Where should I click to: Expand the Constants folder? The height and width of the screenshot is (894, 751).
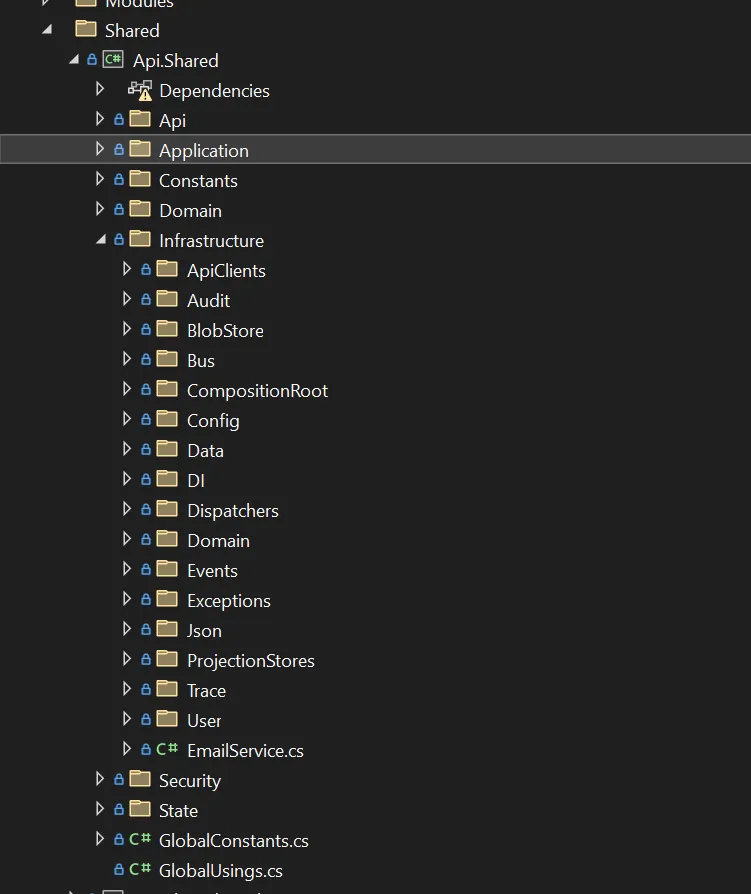(x=100, y=179)
